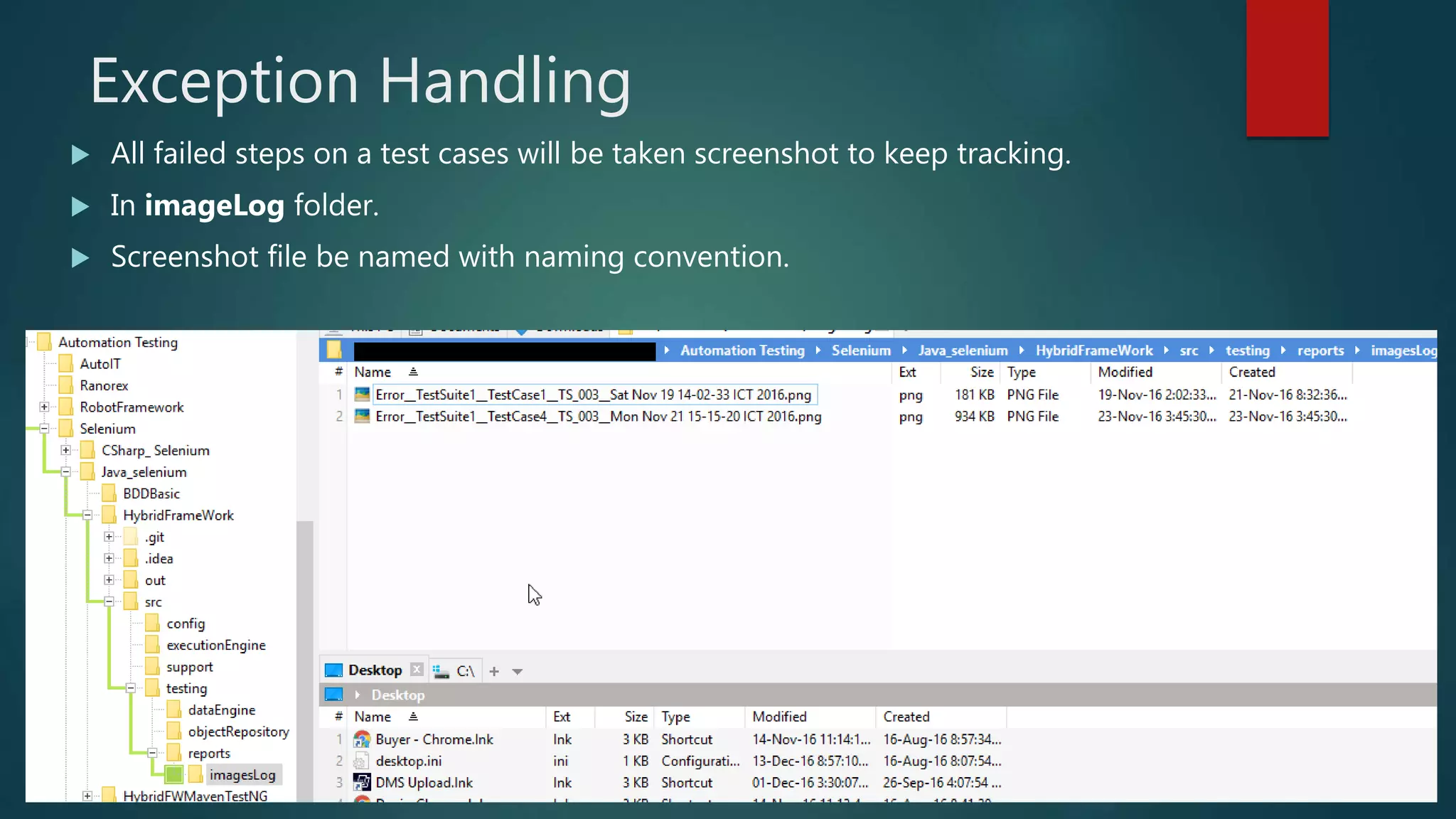Sort Desktop list by Ext column
1456x819 pixels.
570,717
